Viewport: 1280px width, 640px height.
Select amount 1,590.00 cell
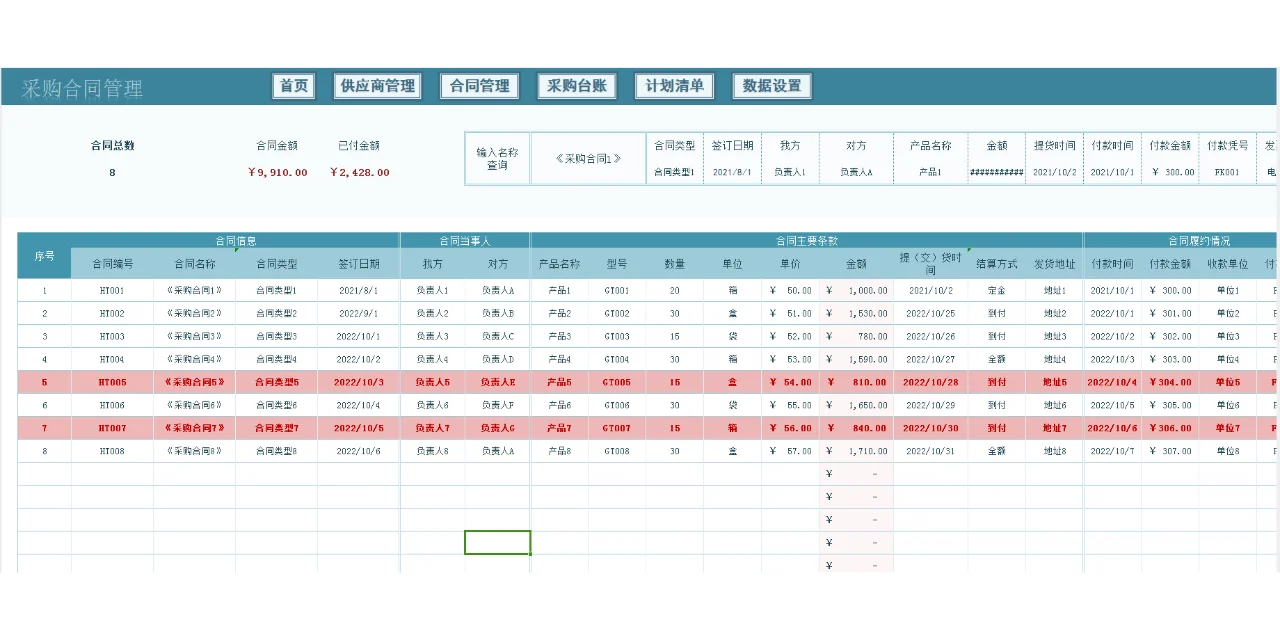(856, 359)
